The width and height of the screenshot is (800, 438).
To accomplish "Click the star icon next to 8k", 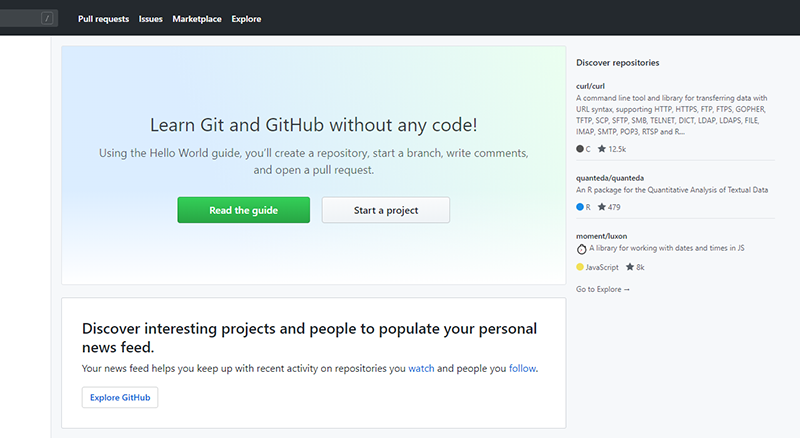I will point(629,267).
